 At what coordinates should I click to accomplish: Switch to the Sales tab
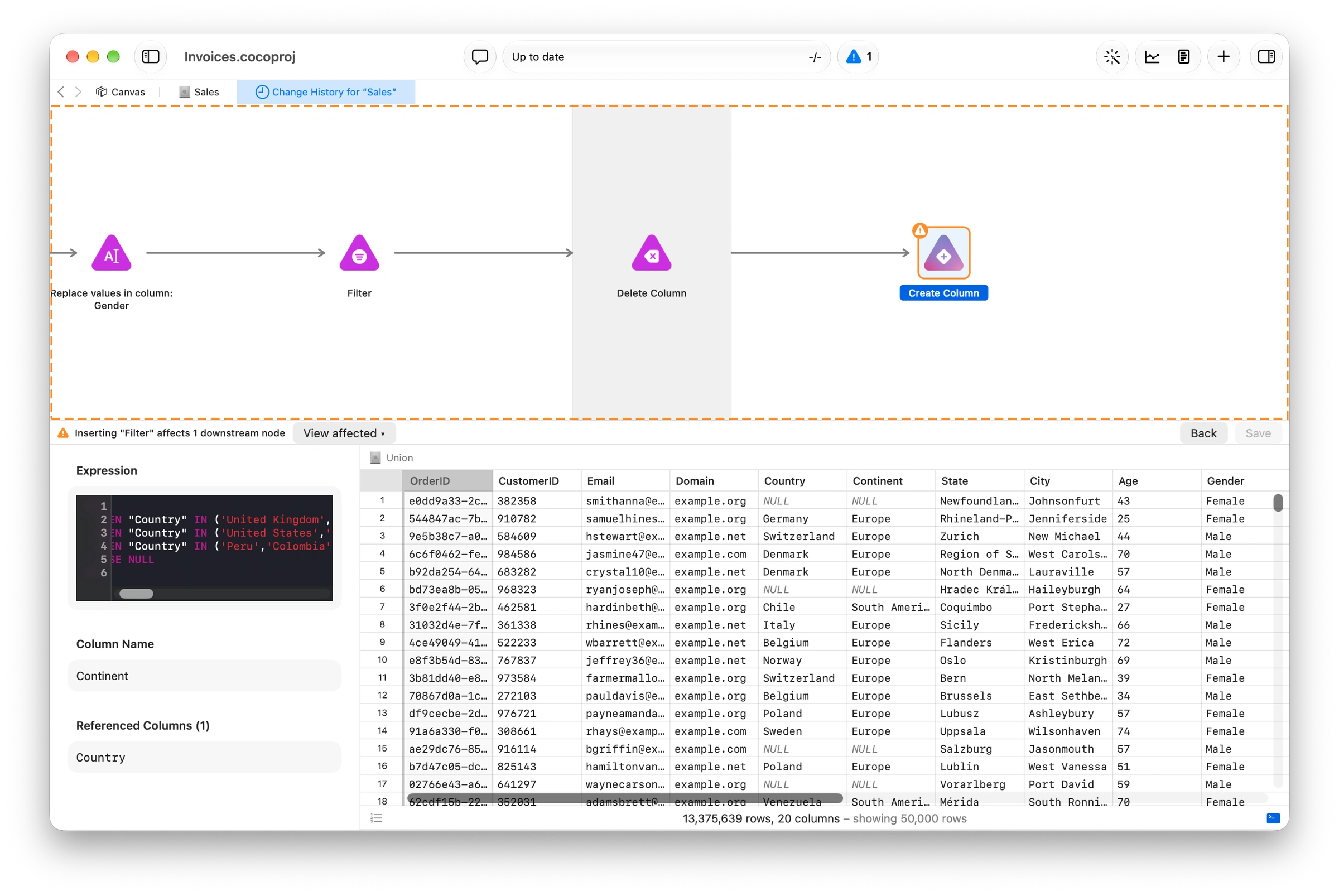click(199, 92)
